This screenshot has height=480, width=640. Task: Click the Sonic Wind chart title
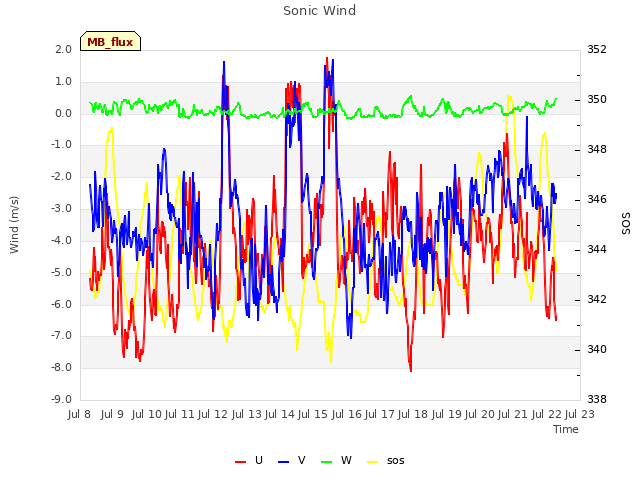tap(319, 11)
